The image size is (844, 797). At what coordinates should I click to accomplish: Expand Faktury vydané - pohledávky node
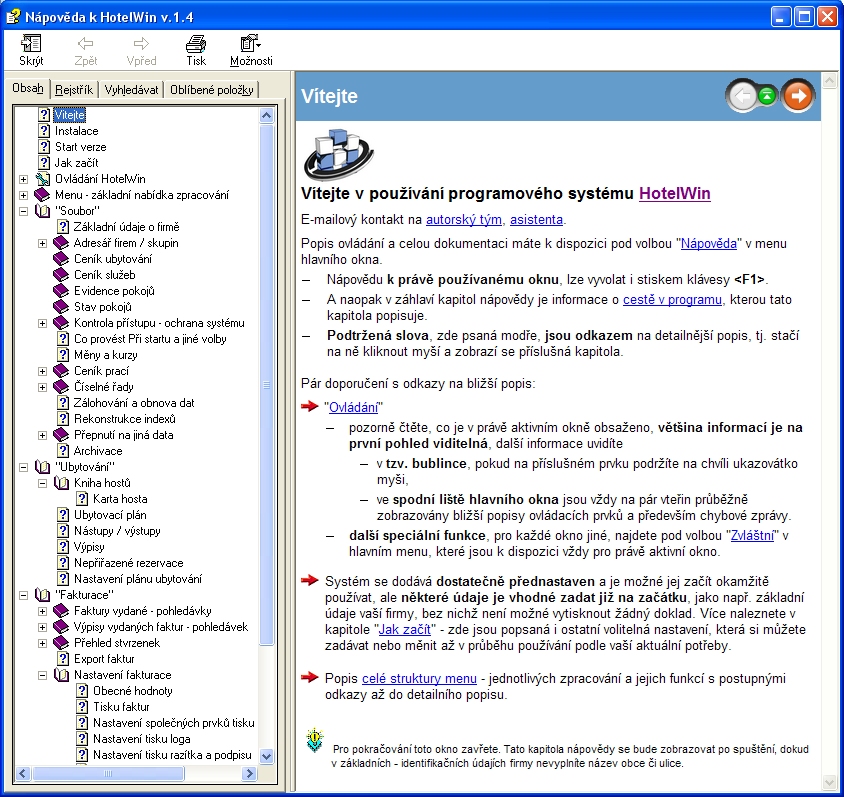click(43, 611)
